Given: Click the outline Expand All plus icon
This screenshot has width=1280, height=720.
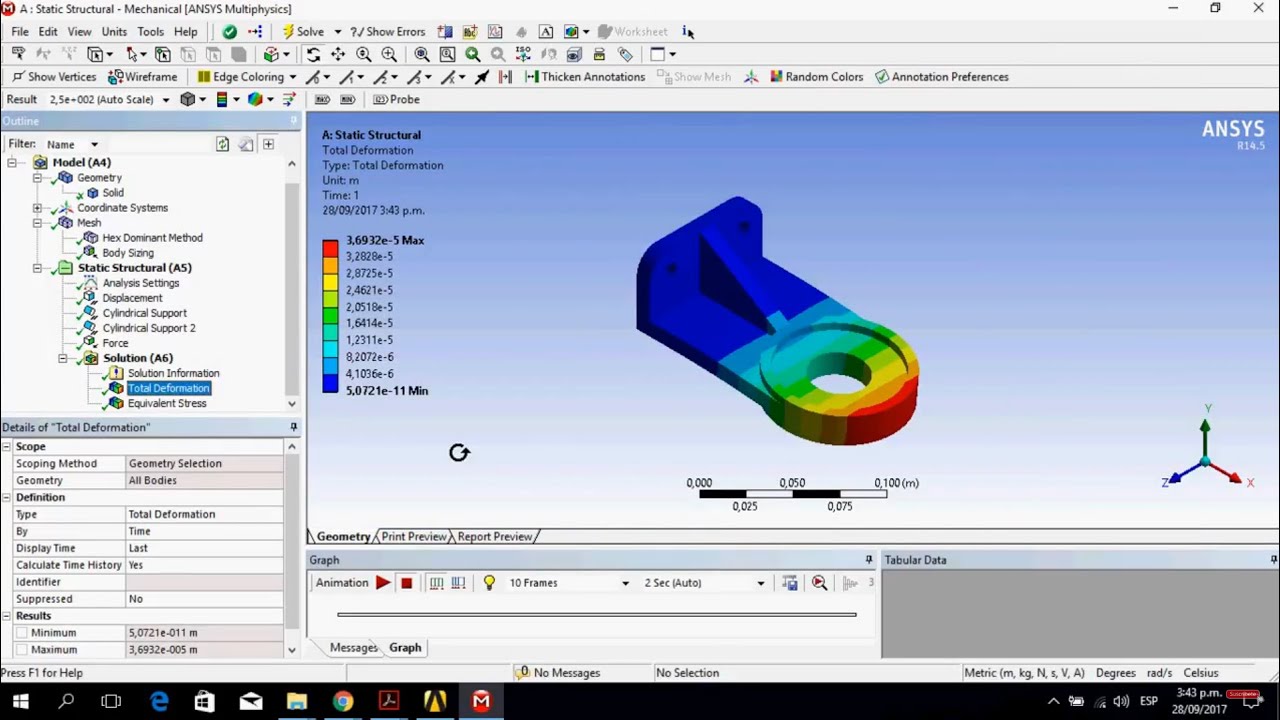Looking at the screenshot, I should tap(268, 145).
